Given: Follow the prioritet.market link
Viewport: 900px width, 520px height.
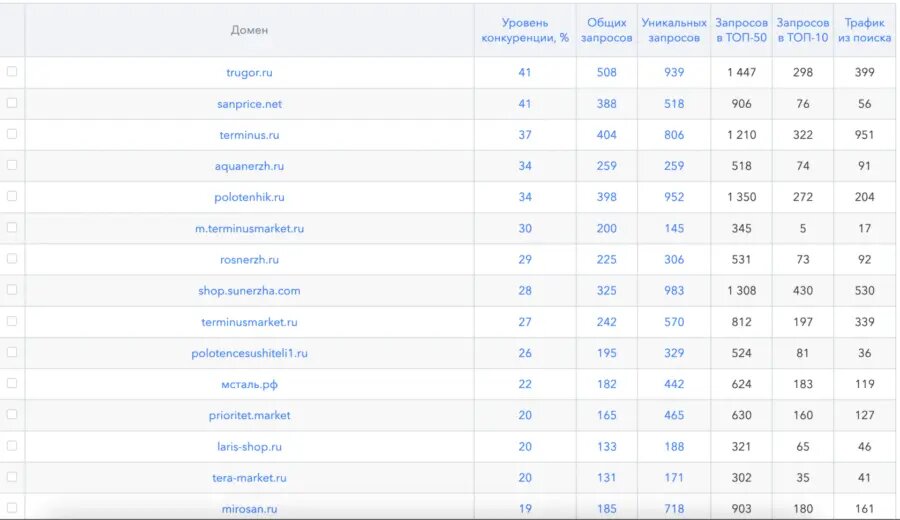Looking at the screenshot, I should tap(249, 415).
